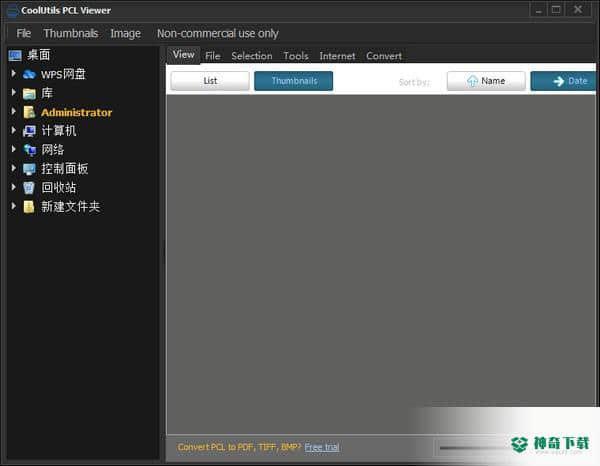Click the 库 library folder icon
Screen dimensions: 600x466
(x=29, y=93)
